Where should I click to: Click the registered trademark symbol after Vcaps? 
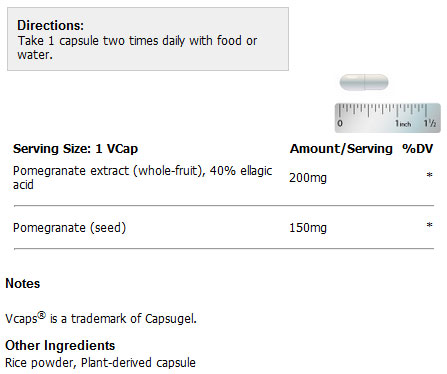41,315
